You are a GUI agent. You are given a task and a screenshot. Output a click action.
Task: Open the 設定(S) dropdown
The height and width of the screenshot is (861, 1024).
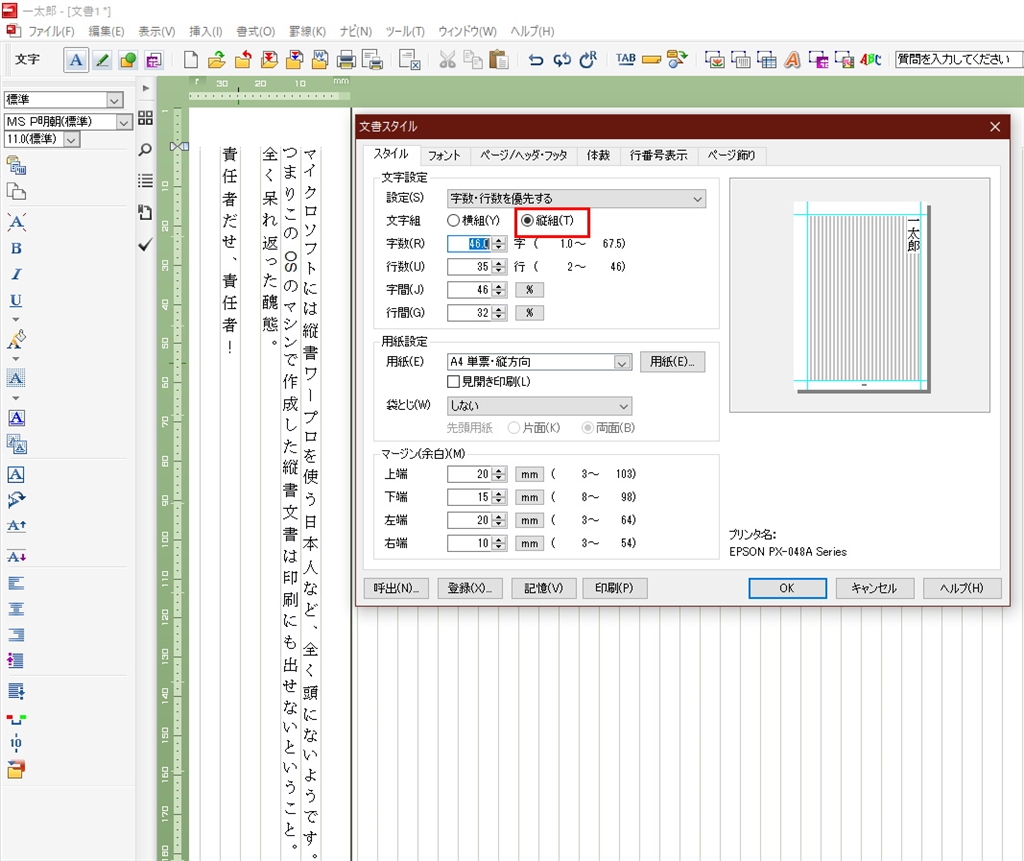[x=576, y=199]
